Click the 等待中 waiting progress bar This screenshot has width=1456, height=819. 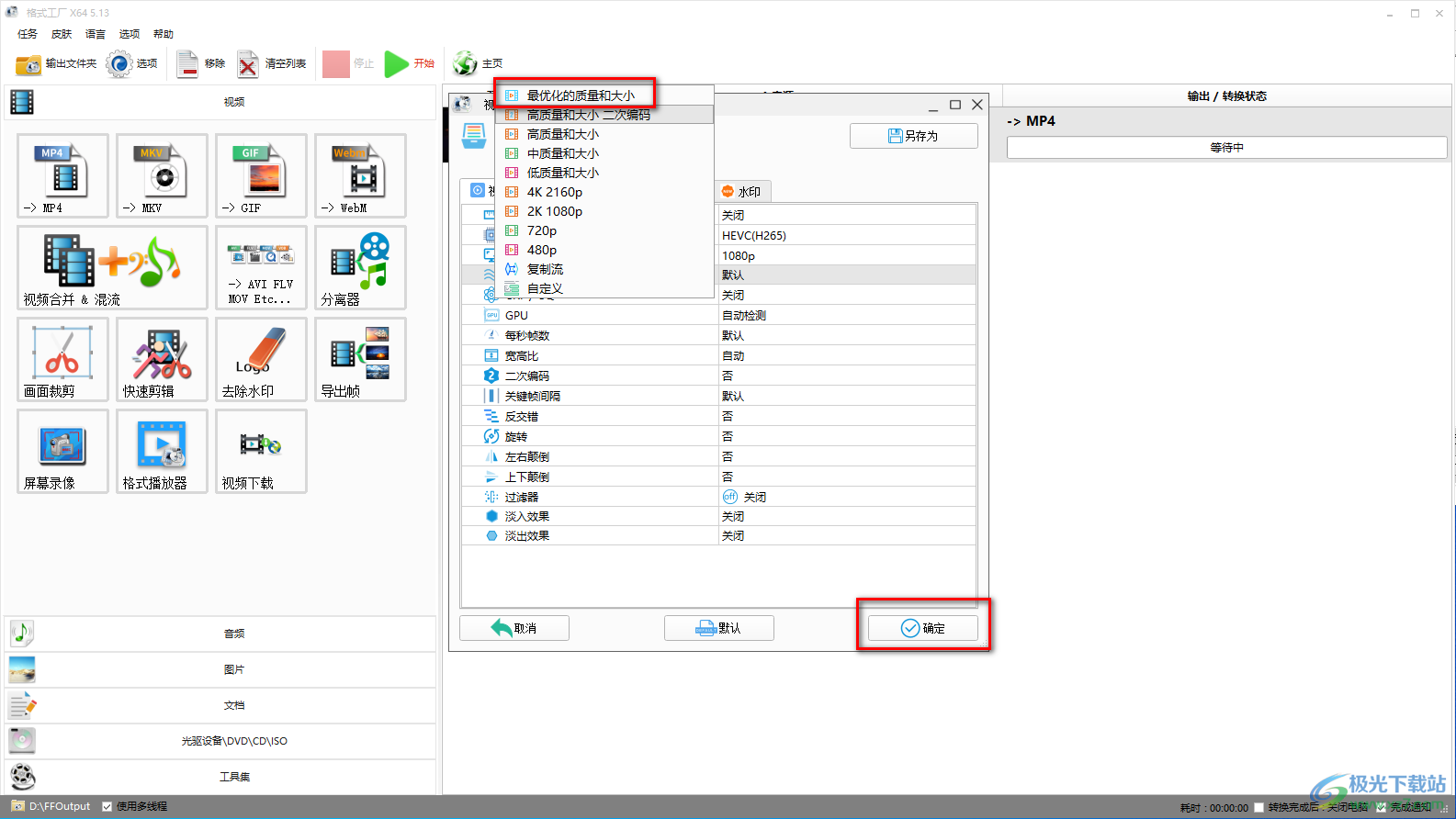point(1227,148)
